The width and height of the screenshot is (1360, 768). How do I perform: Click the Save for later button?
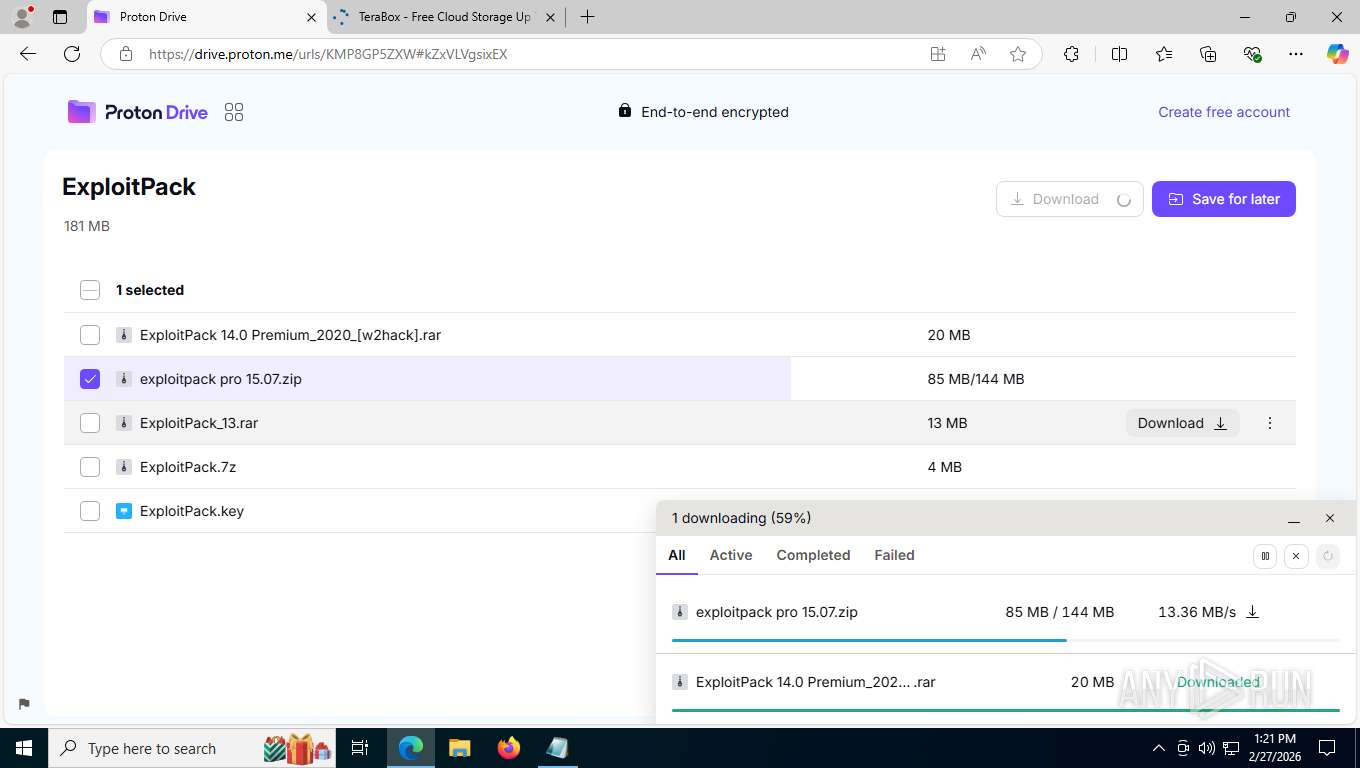pos(1224,199)
